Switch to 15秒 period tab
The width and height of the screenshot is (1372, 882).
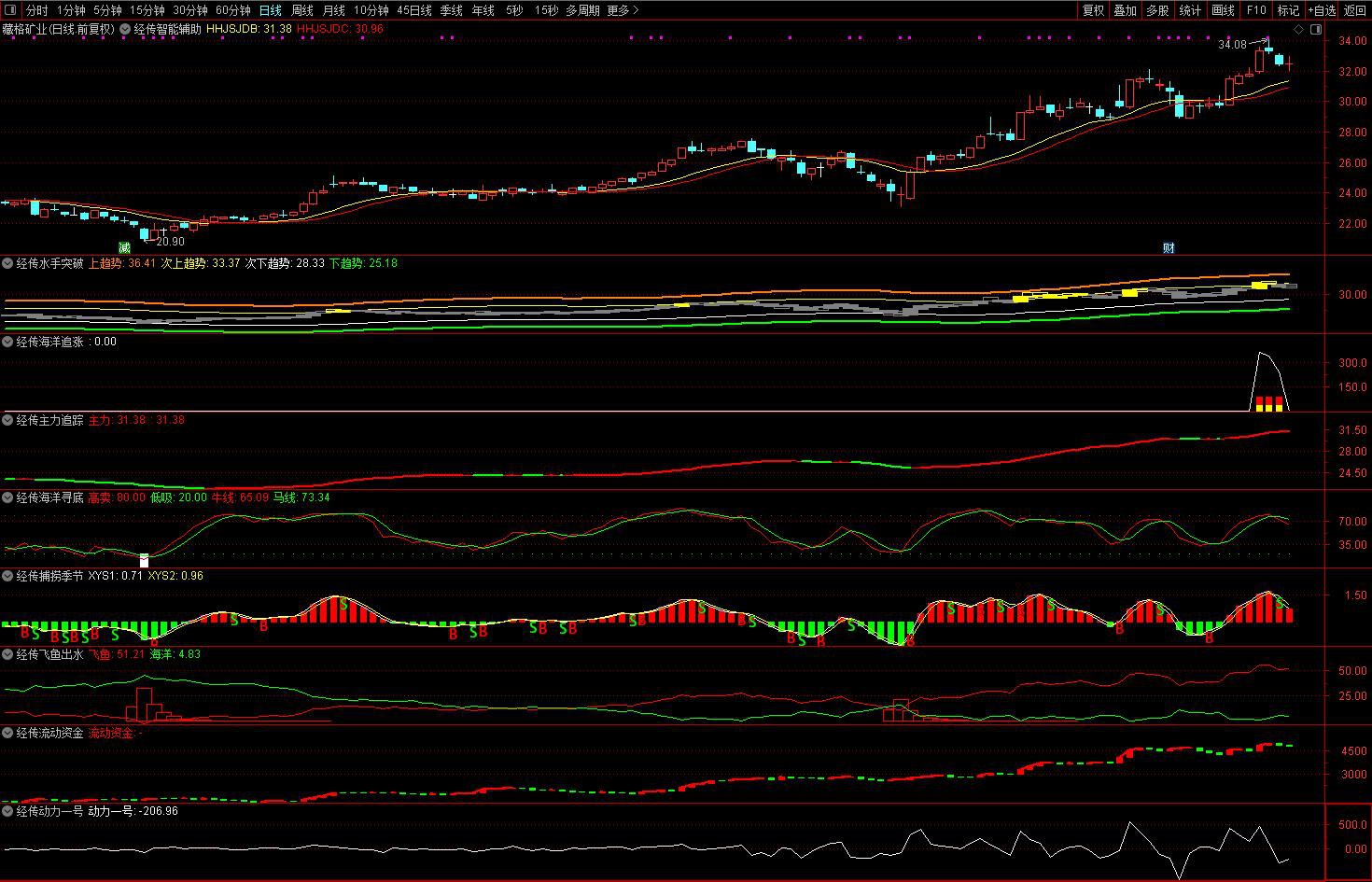pyautogui.click(x=546, y=10)
